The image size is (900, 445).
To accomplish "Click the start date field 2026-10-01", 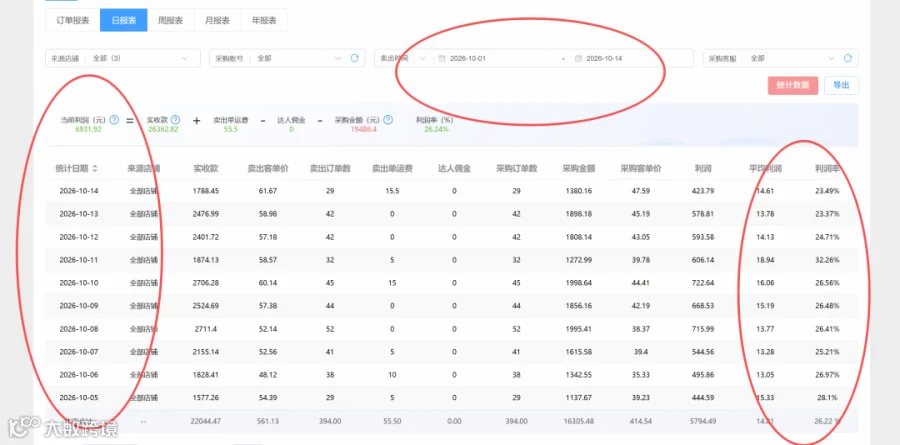I will (469, 59).
